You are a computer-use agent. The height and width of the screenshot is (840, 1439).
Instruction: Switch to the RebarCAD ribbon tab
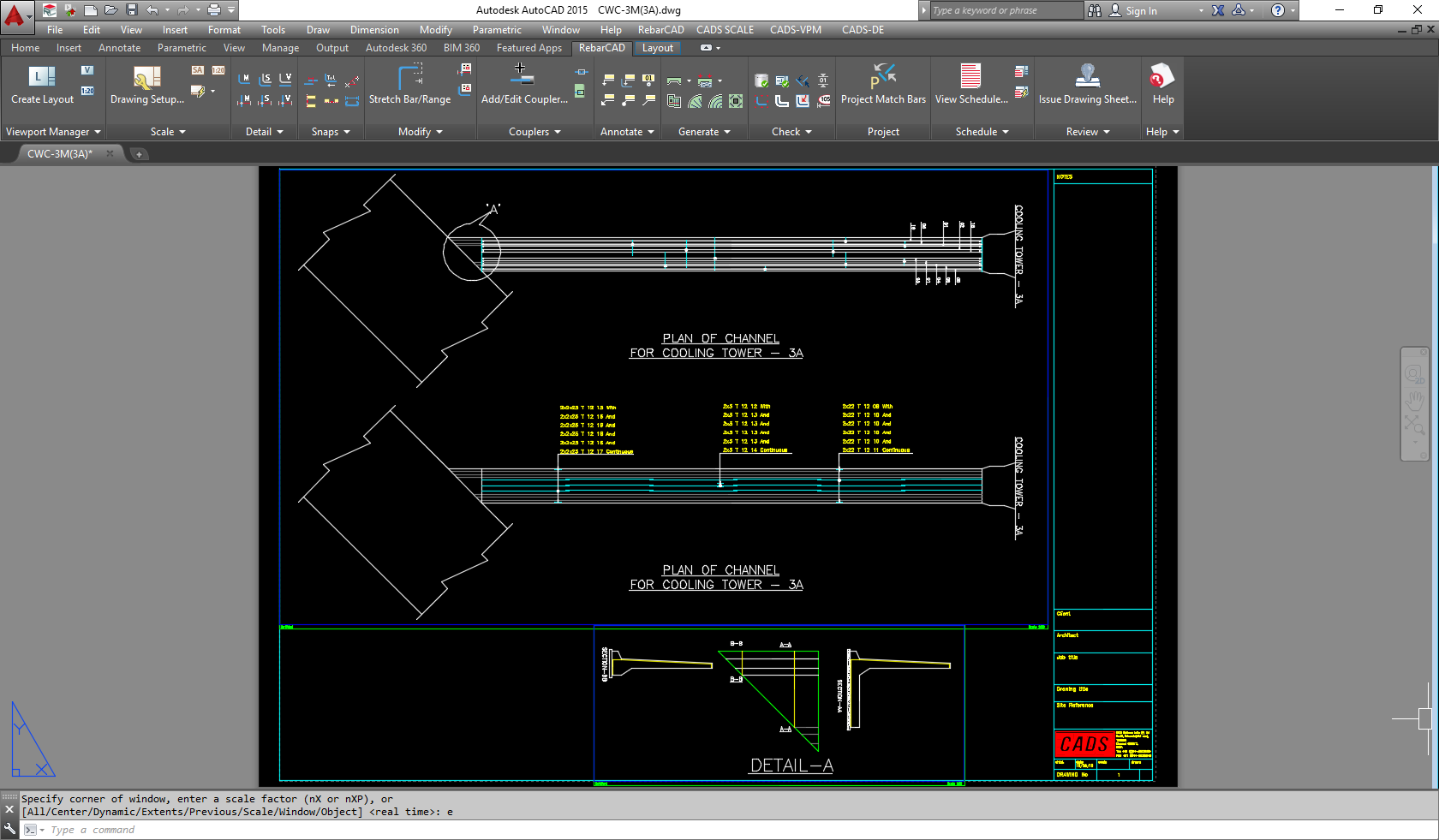(x=601, y=48)
